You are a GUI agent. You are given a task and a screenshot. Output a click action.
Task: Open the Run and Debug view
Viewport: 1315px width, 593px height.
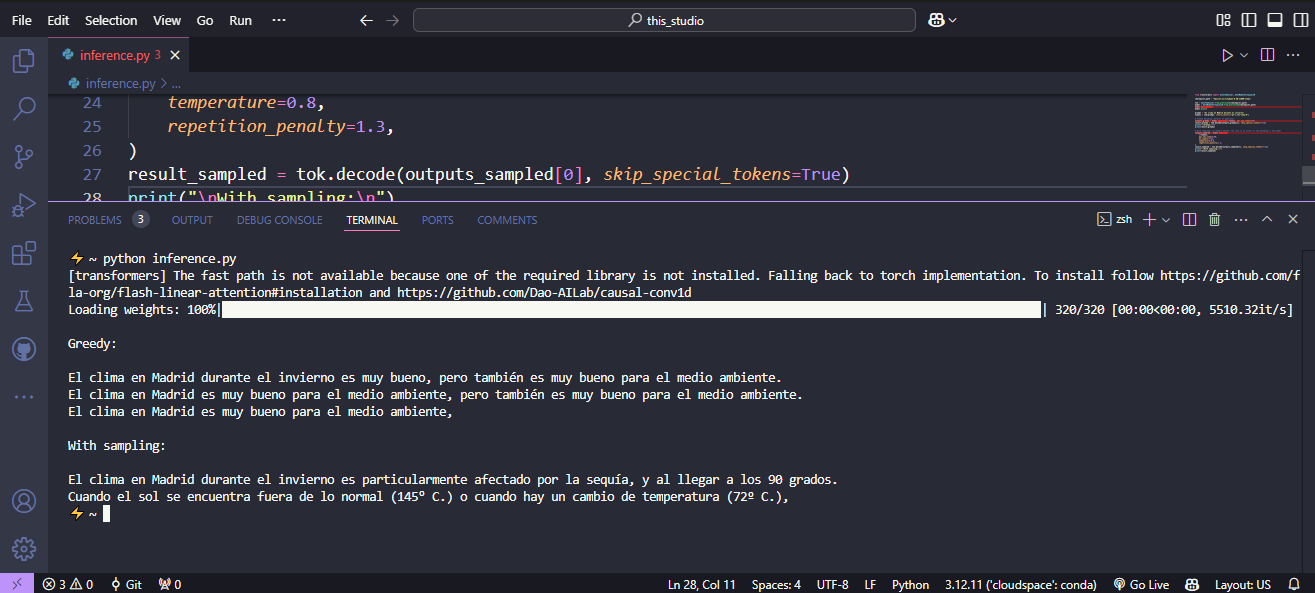(24, 205)
